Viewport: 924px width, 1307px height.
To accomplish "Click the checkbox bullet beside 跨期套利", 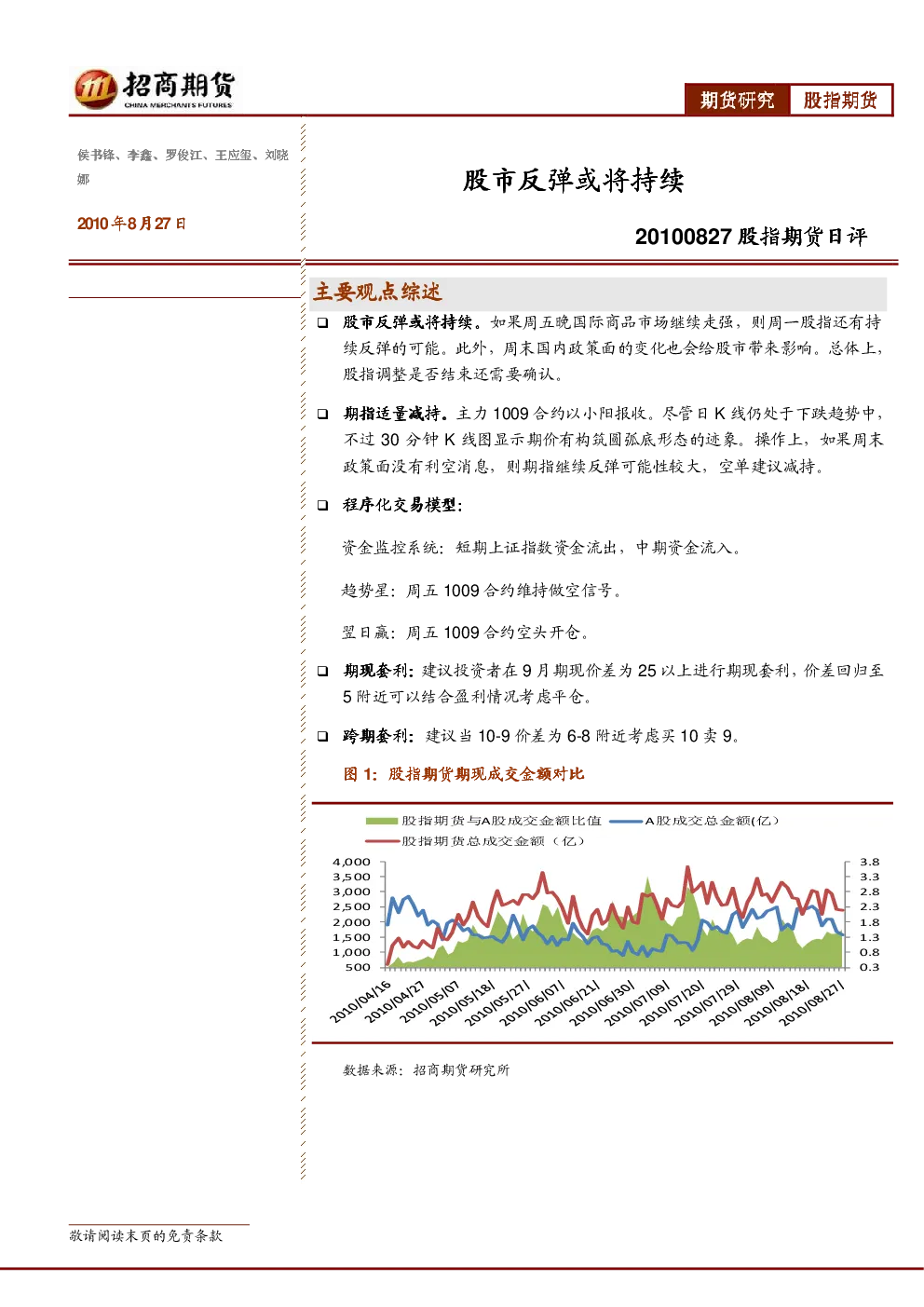I will [x=322, y=736].
